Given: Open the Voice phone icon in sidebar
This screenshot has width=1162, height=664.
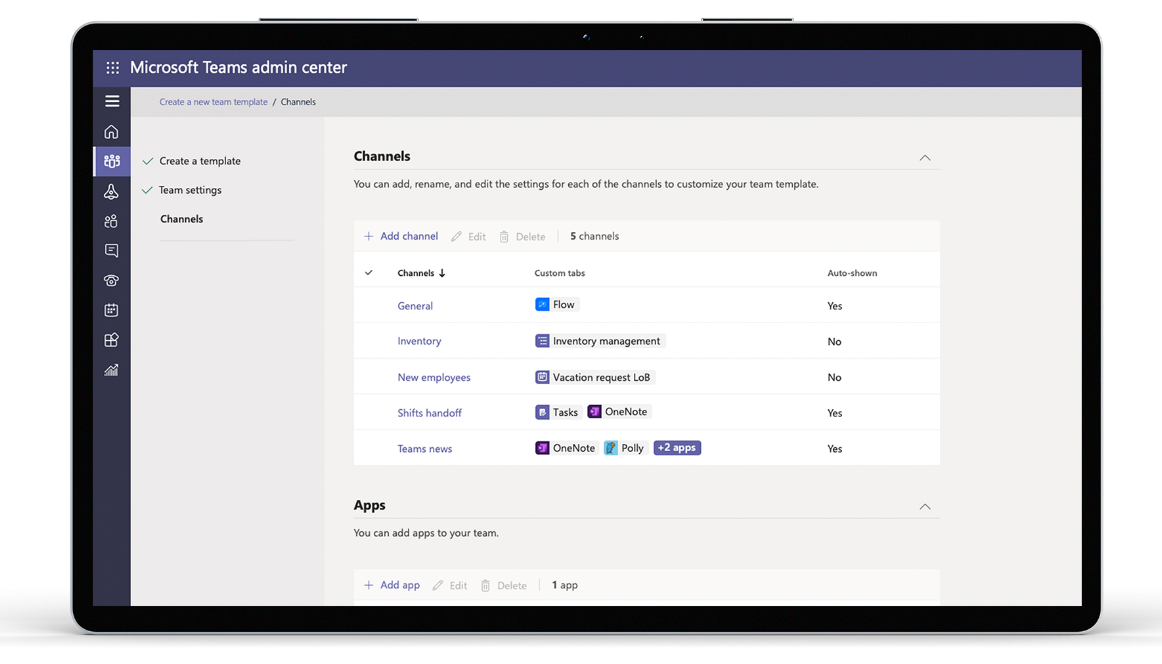Looking at the screenshot, I should [111, 280].
